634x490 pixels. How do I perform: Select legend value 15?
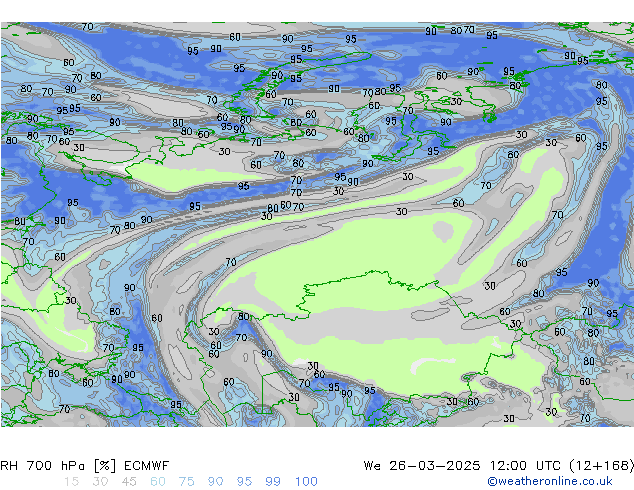(x=71, y=482)
